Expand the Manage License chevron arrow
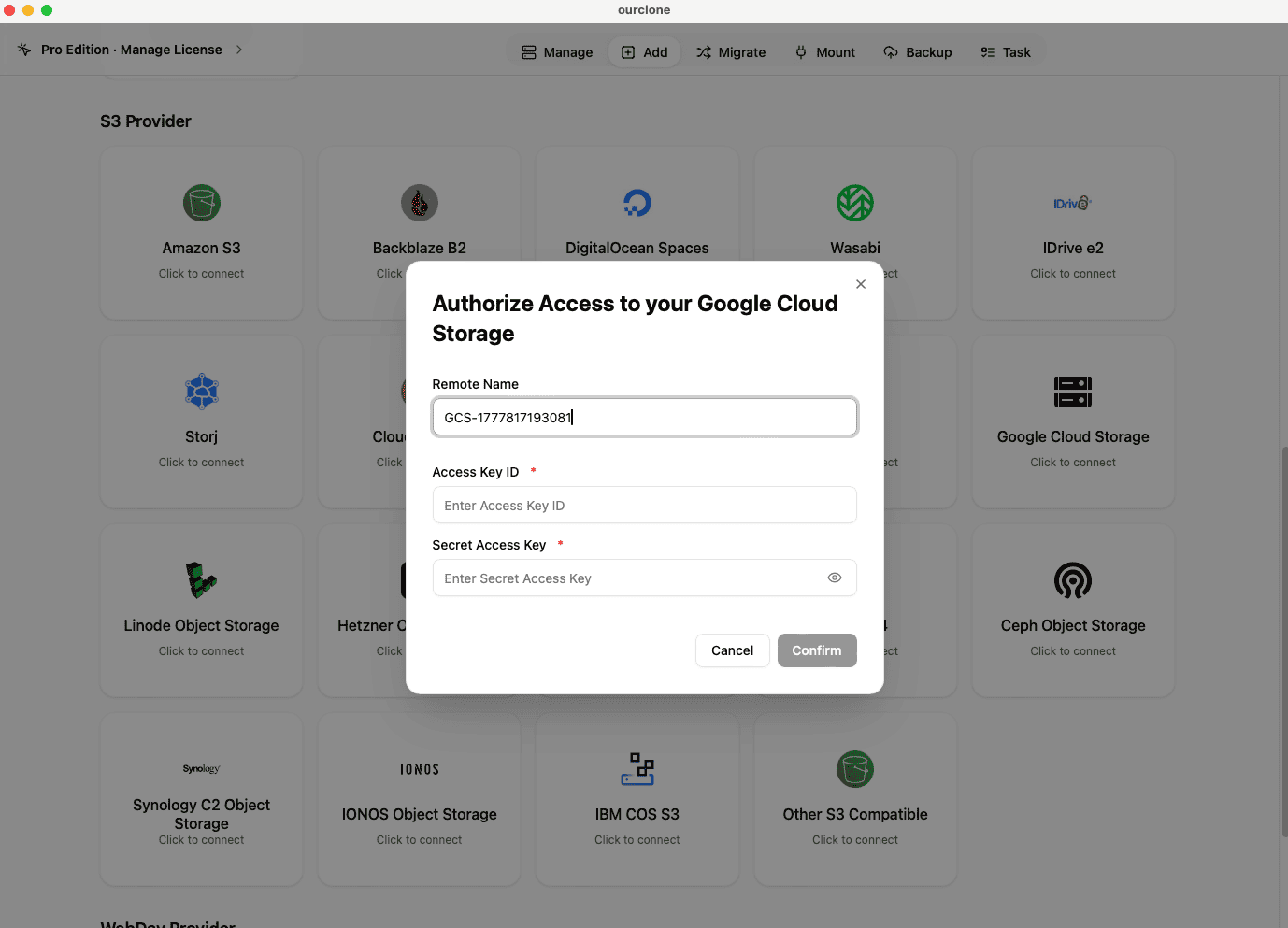 (x=239, y=50)
